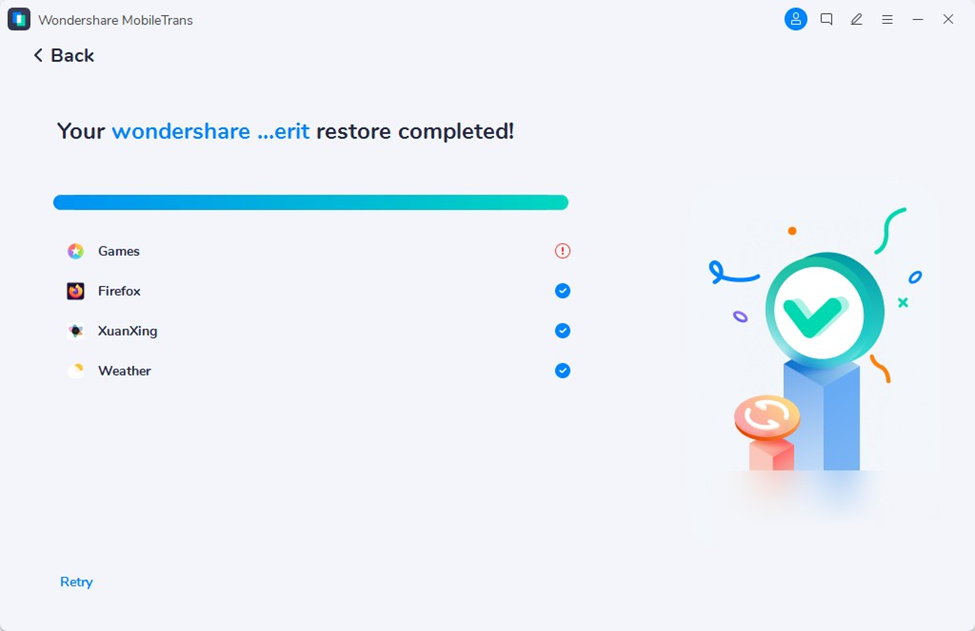This screenshot has width=975, height=631.
Task: Click the green checkmark success illustration
Action: (824, 311)
